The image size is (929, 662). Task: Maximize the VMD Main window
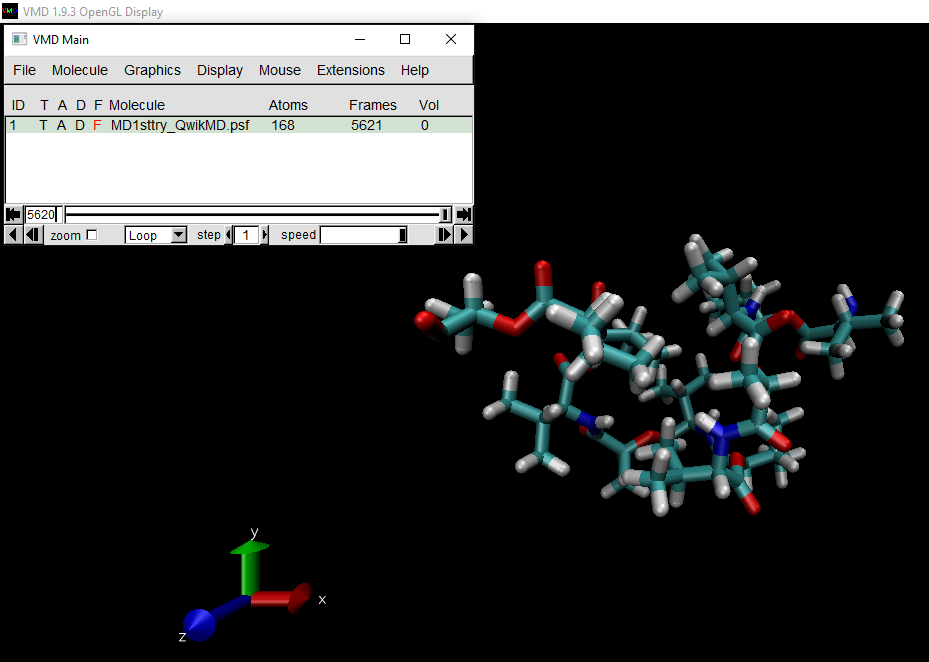pyautogui.click(x=405, y=39)
